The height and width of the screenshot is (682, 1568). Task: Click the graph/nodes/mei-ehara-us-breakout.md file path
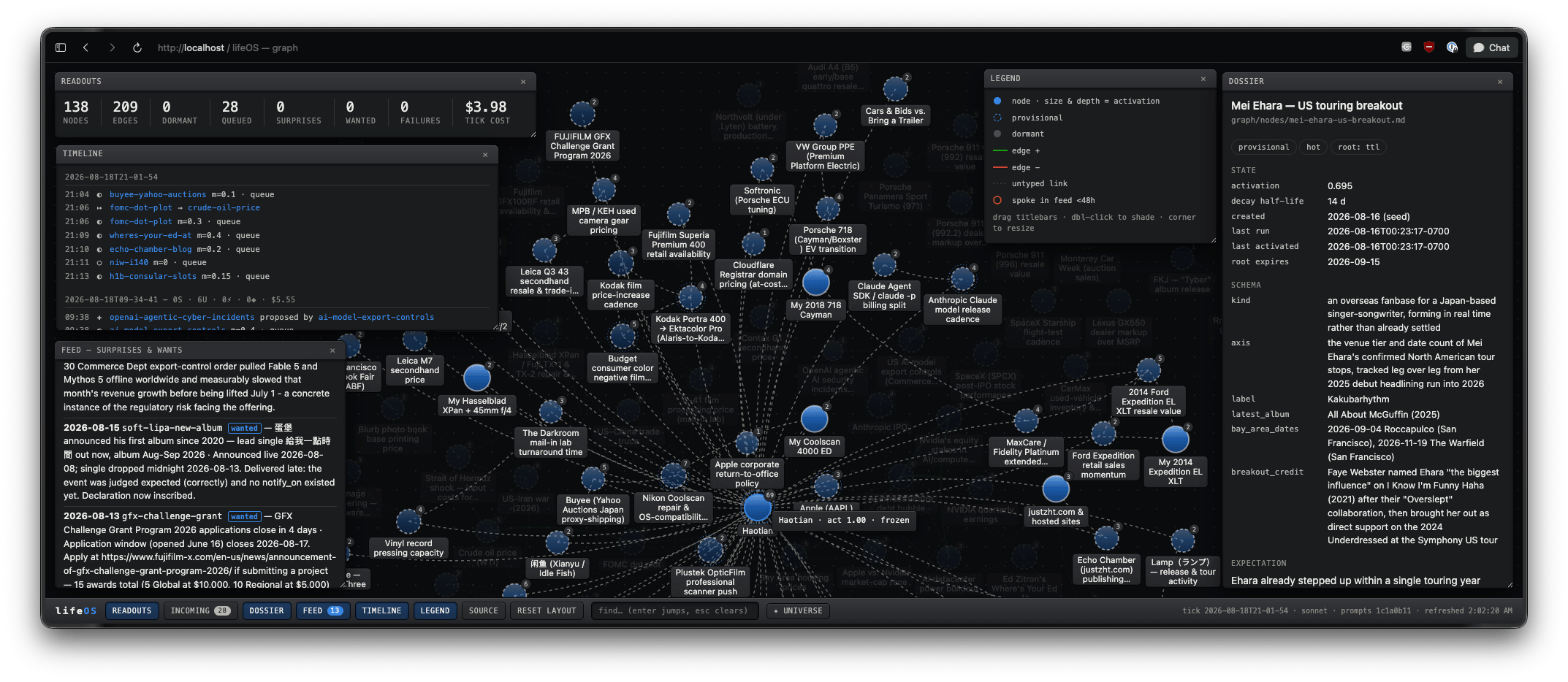click(1317, 120)
